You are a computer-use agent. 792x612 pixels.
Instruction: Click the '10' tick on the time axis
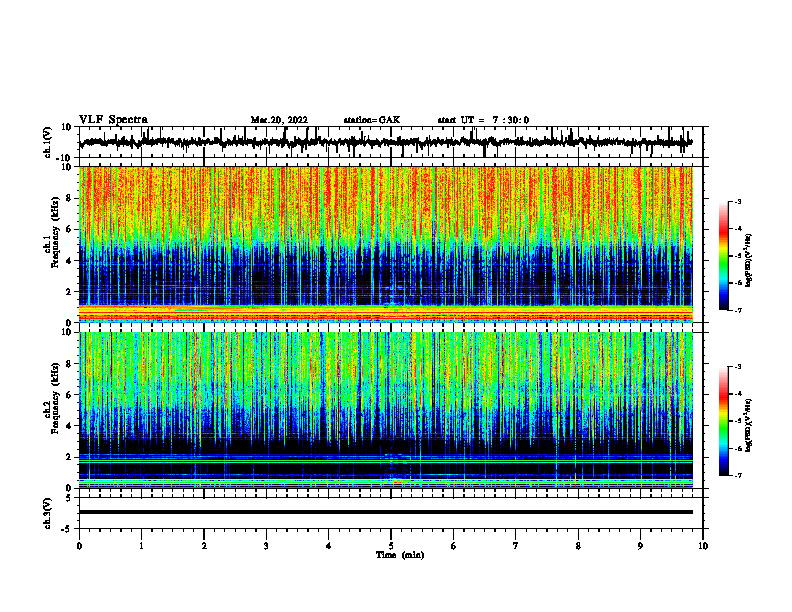coord(703,546)
